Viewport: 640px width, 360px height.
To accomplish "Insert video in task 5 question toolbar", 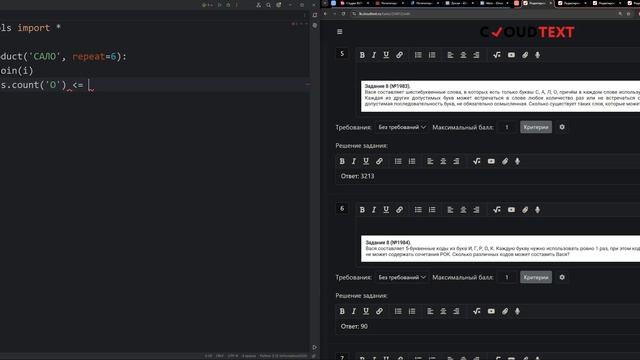I will click(x=511, y=55).
